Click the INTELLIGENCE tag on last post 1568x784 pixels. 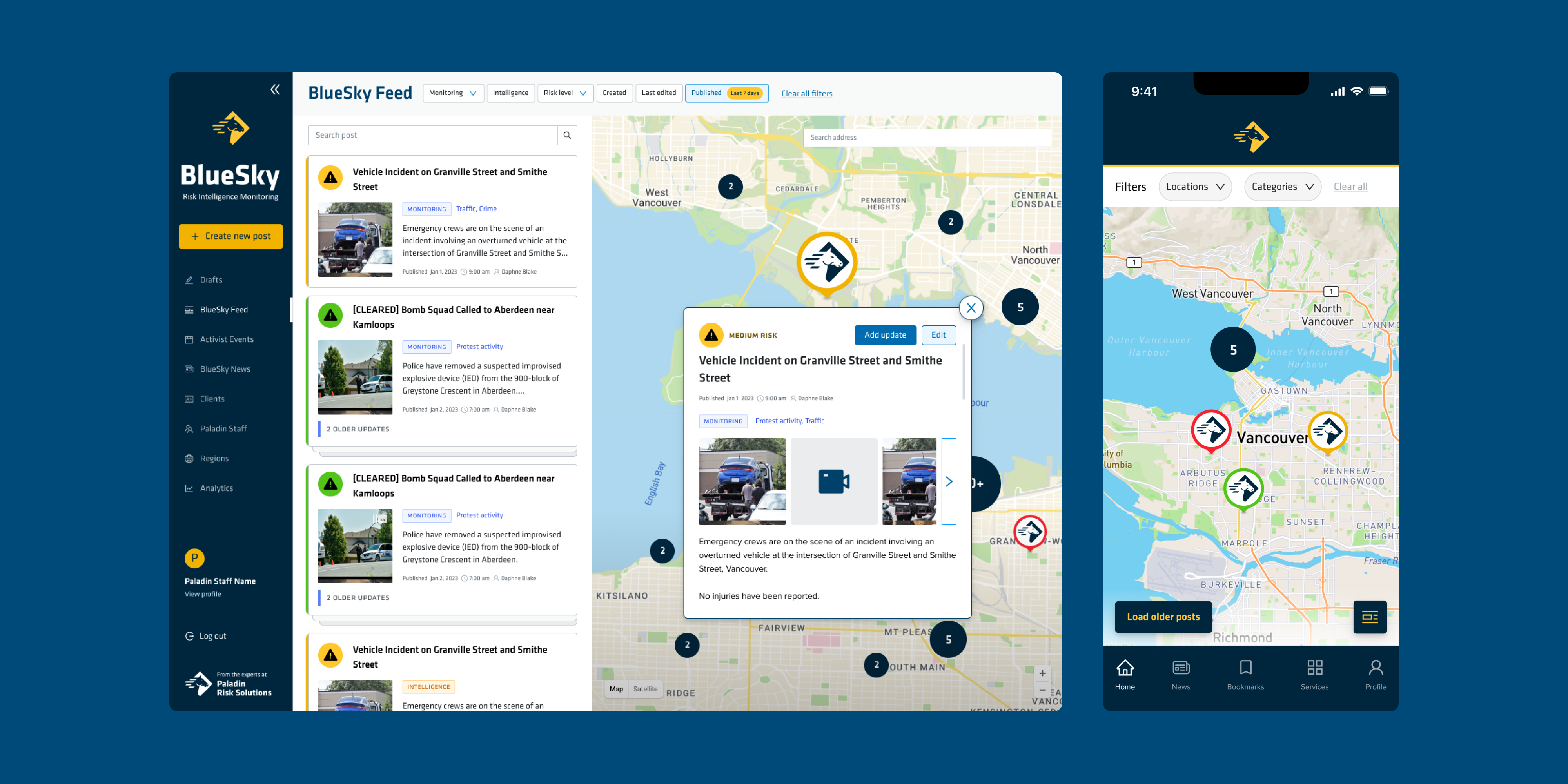428,687
